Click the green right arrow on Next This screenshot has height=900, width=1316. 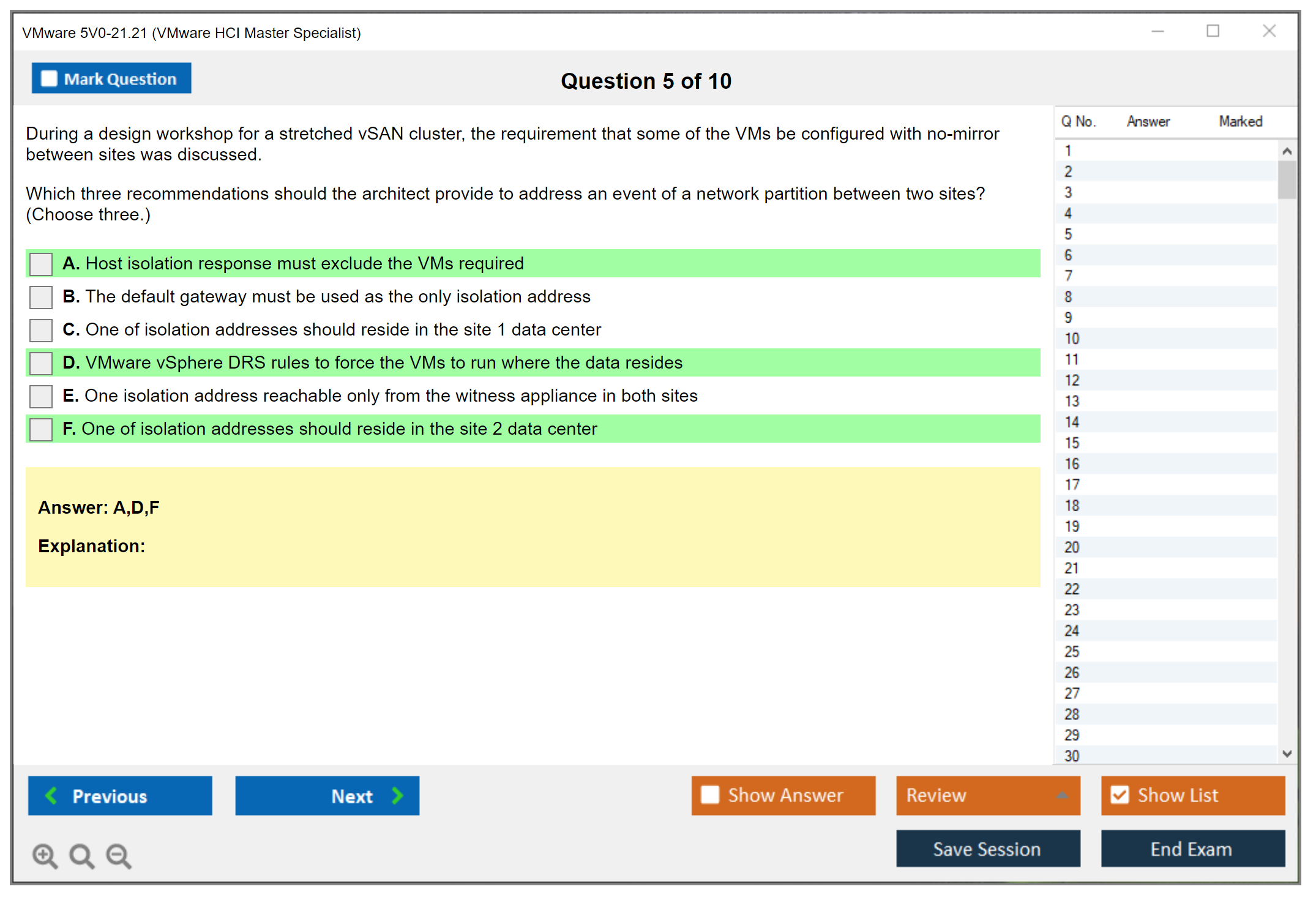(x=397, y=795)
